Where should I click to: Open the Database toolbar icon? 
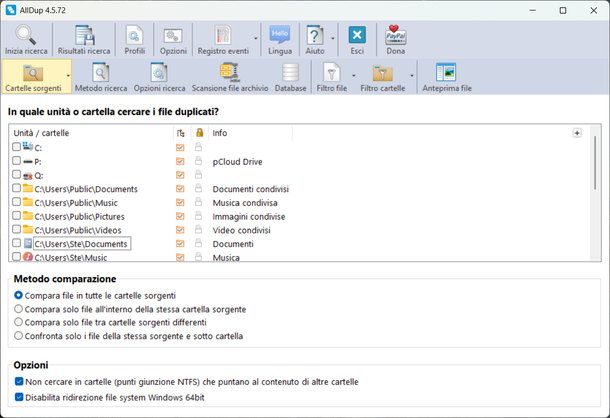pos(290,73)
